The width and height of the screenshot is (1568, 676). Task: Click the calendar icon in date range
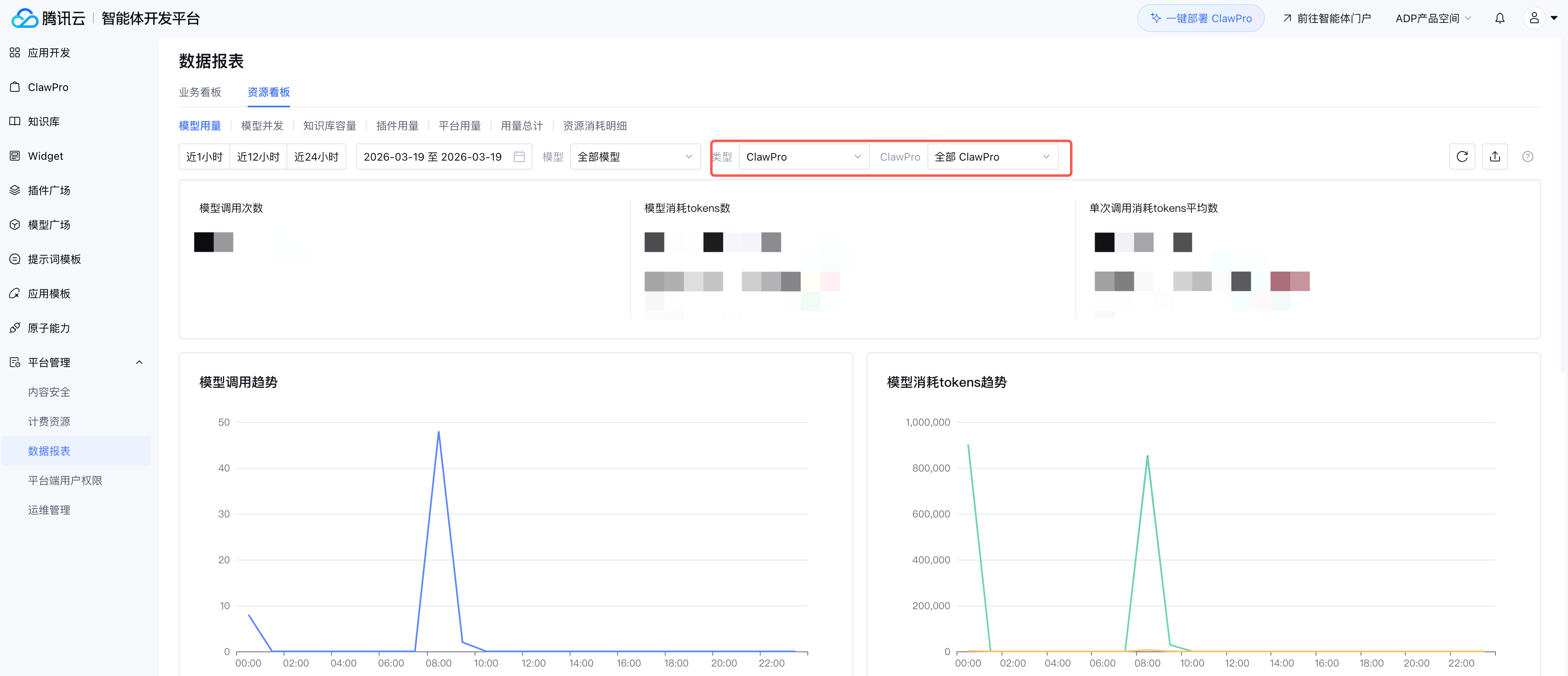518,157
